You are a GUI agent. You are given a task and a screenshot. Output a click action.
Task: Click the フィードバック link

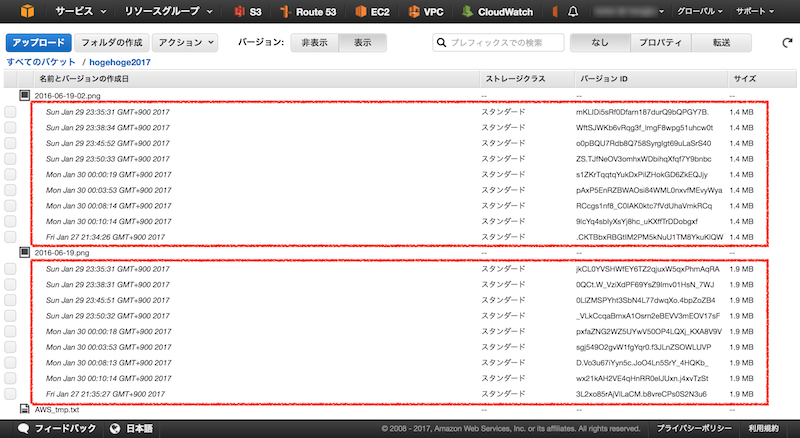click(x=65, y=429)
